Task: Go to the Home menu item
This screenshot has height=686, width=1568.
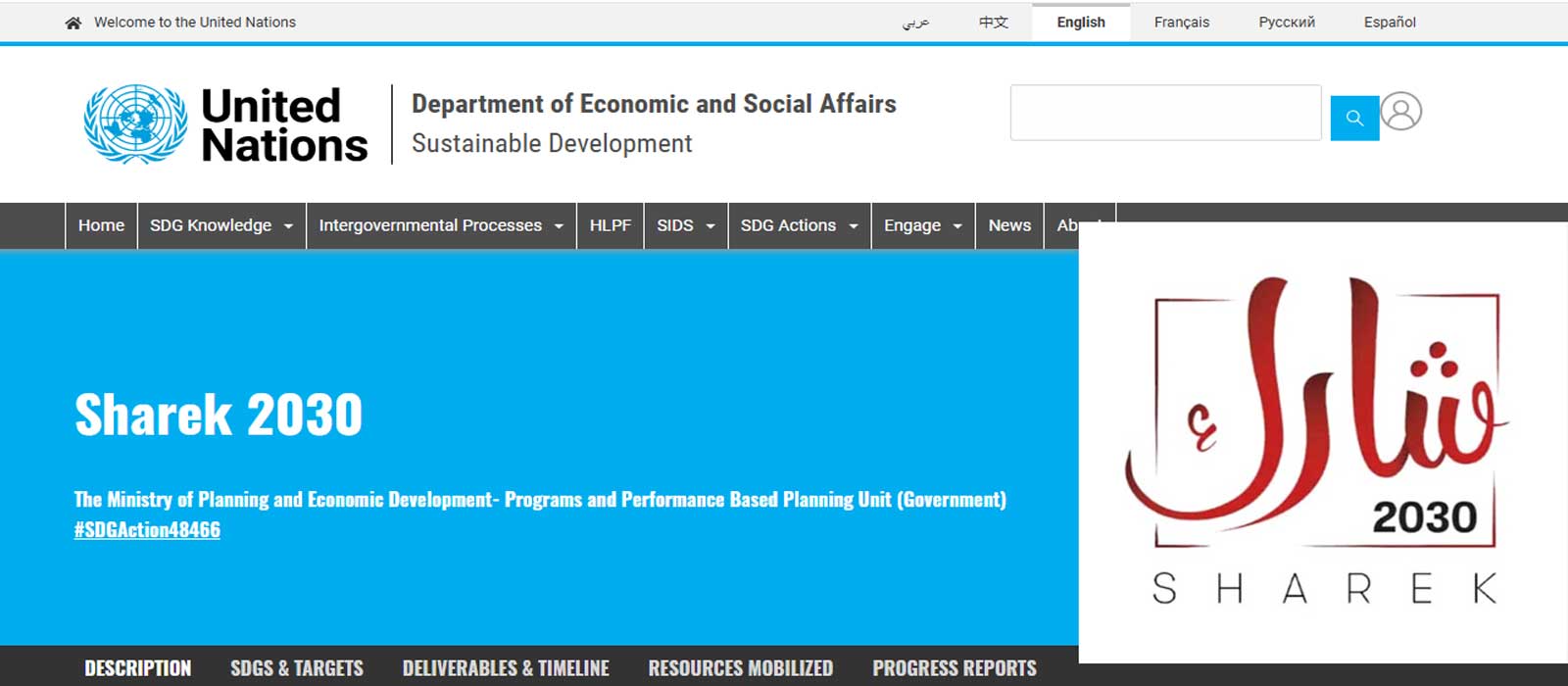Action: (102, 225)
